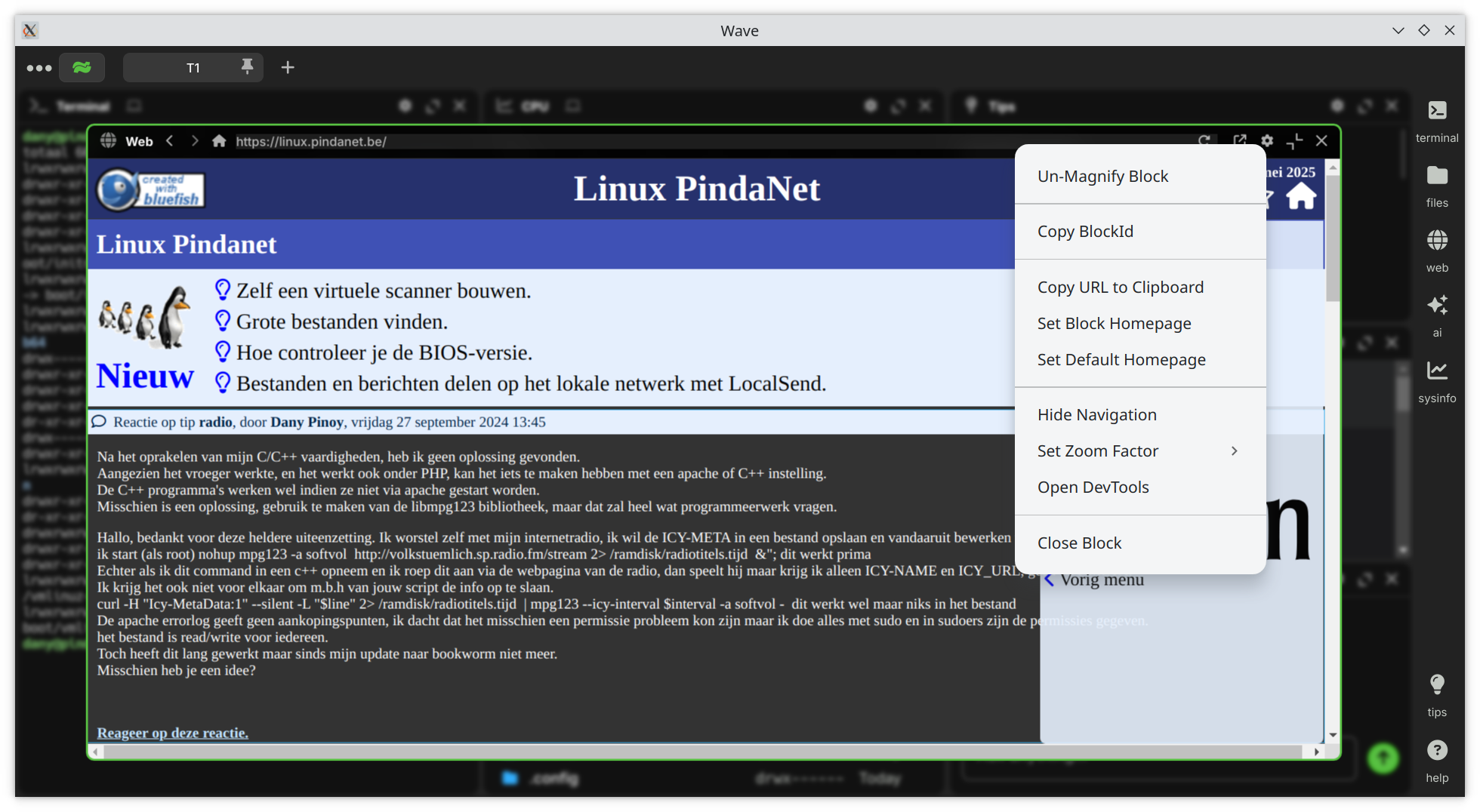
Task: Click the scroll-right arrow of horizontal scrollbar
Action: tap(1317, 752)
